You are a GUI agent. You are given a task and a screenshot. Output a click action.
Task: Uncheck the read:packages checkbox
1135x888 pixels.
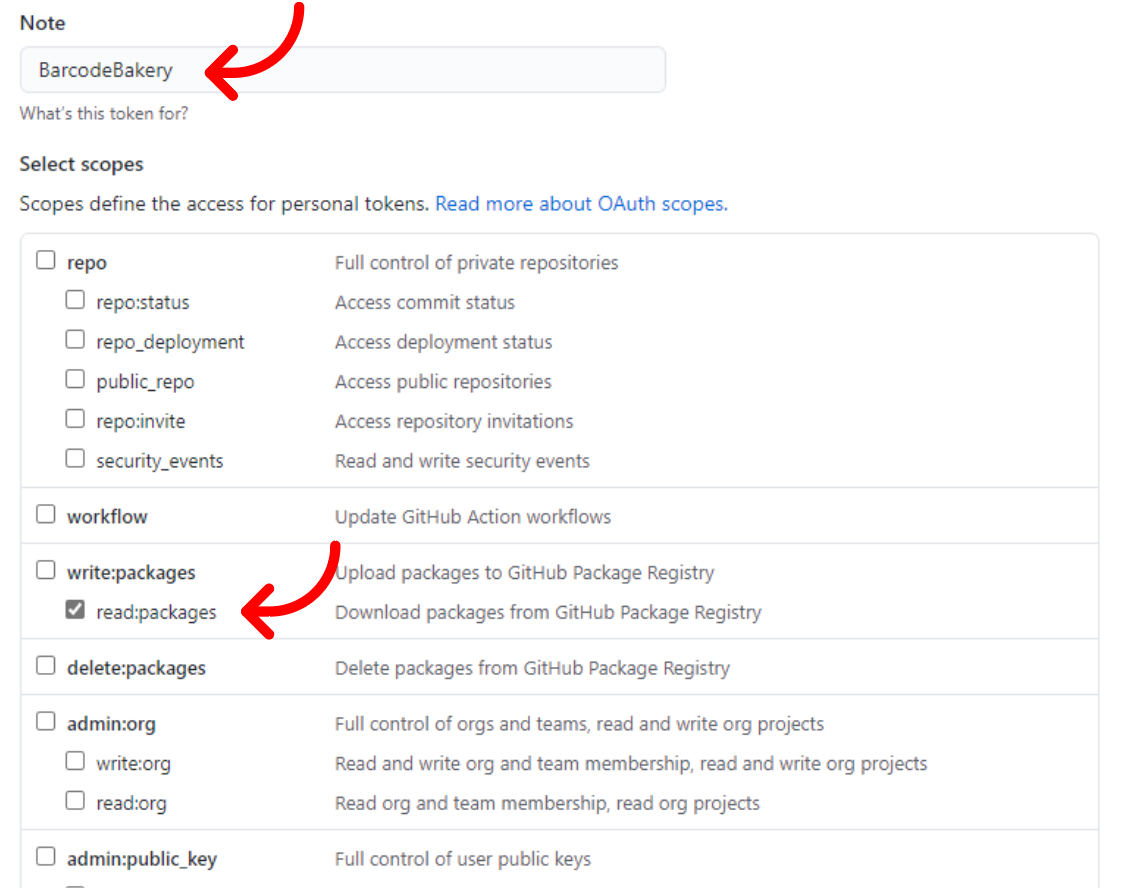[75, 609]
